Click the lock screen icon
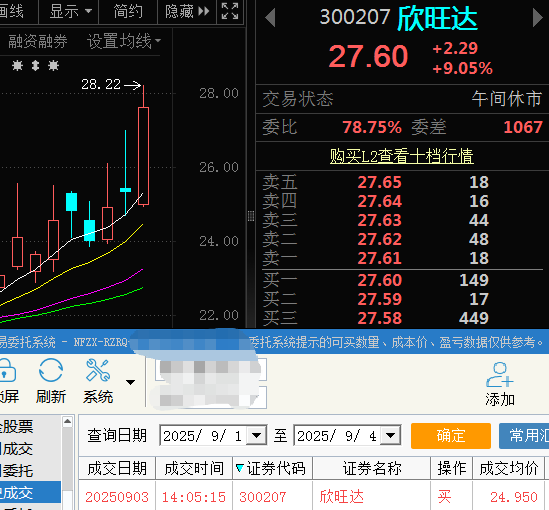The height and width of the screenshot is (510, 549). (x=7, y=370)
